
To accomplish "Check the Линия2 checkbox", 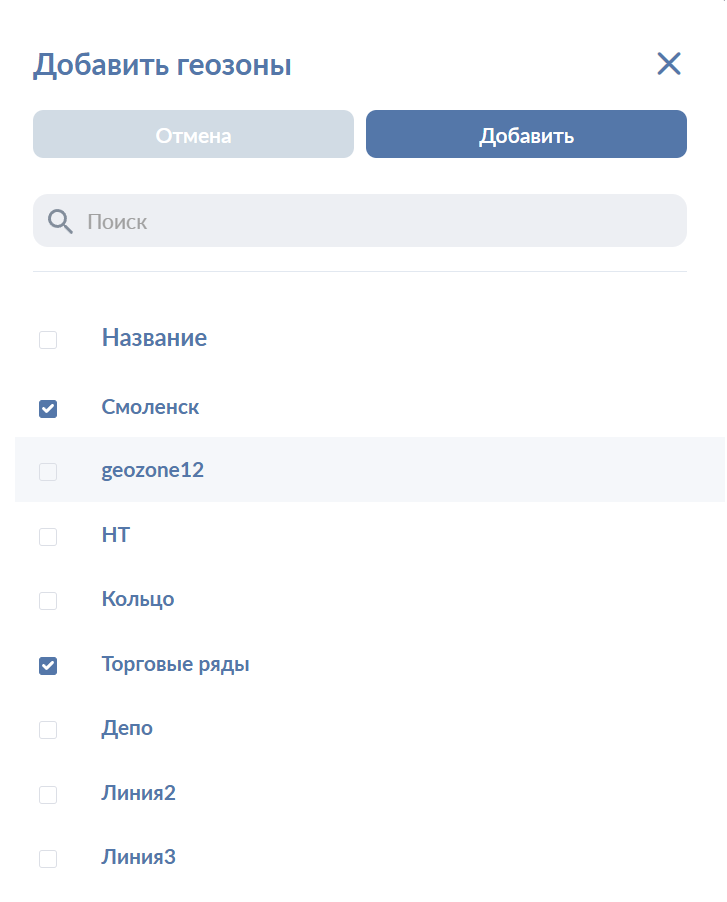I will click(x=48, y=795).
